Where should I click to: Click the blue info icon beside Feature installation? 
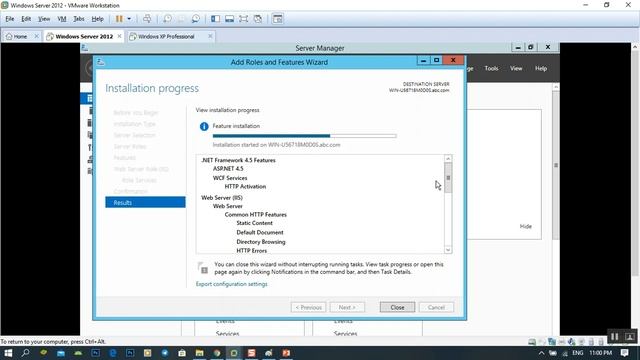click(x=204, y=127)
